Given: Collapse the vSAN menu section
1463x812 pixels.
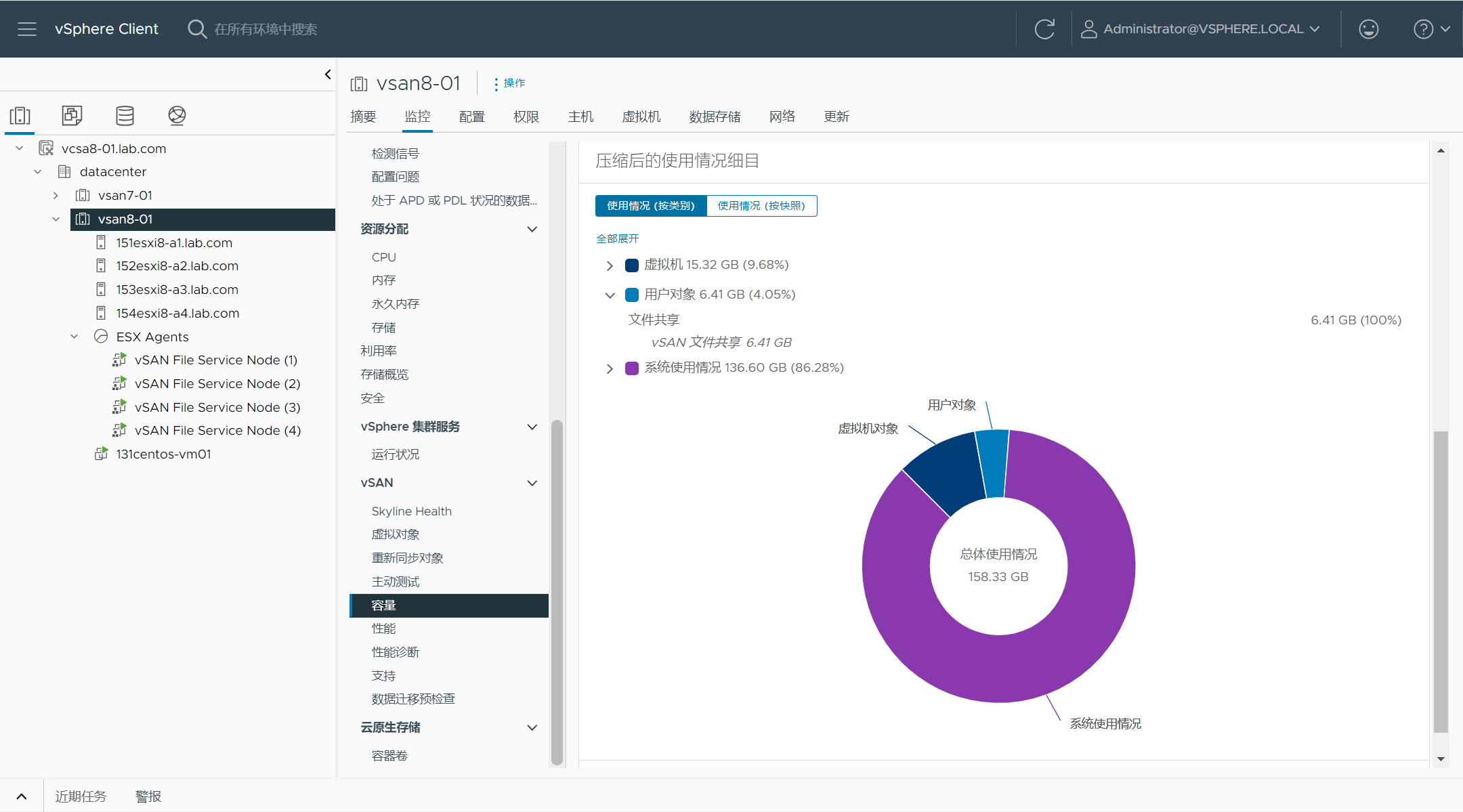Looking at the screenshot, I should pyautogui.click(x=532, y=484).
